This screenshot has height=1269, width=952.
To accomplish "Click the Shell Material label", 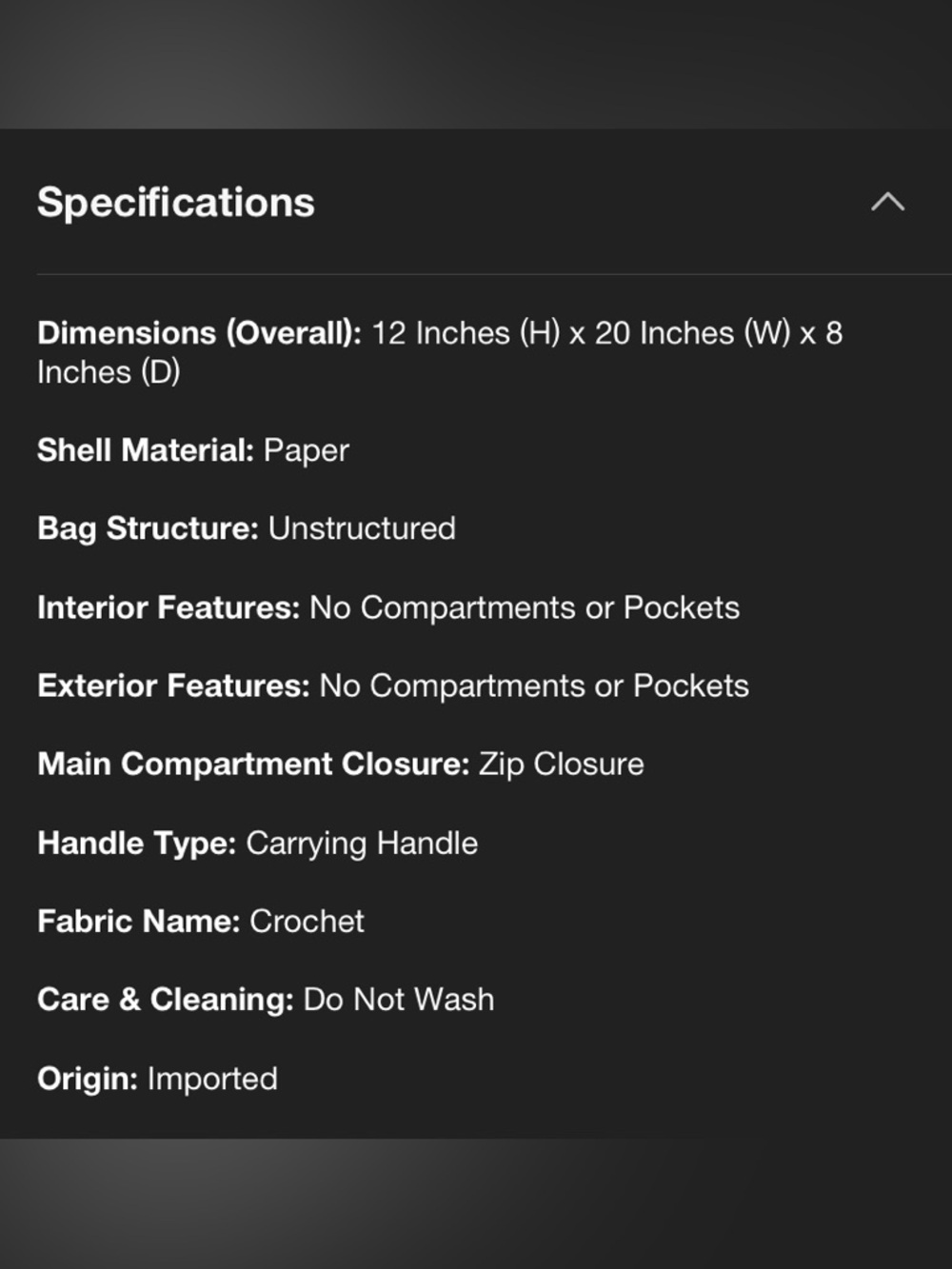I will (x=146, y=449).
